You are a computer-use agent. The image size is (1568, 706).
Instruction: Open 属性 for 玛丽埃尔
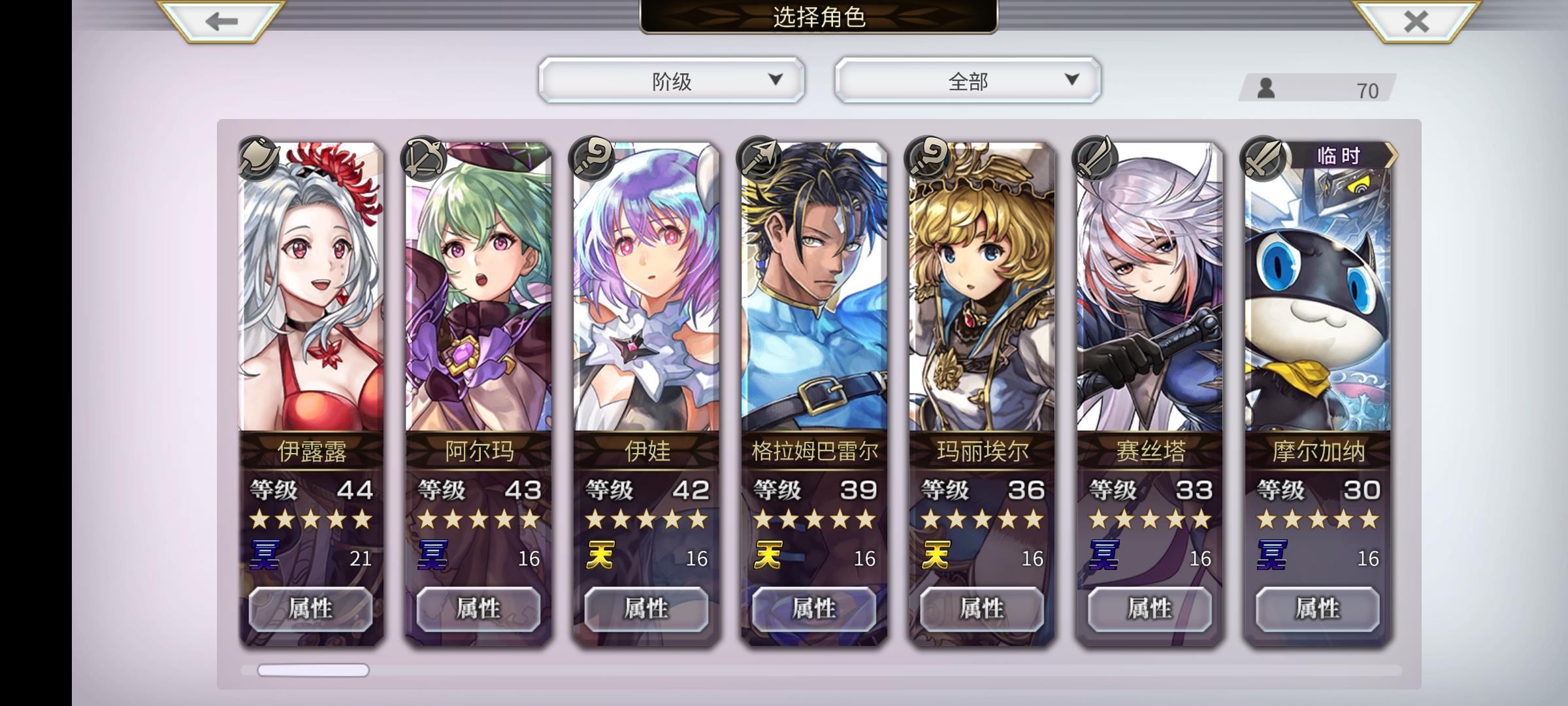pyautogui.click(x=982, y=609)
